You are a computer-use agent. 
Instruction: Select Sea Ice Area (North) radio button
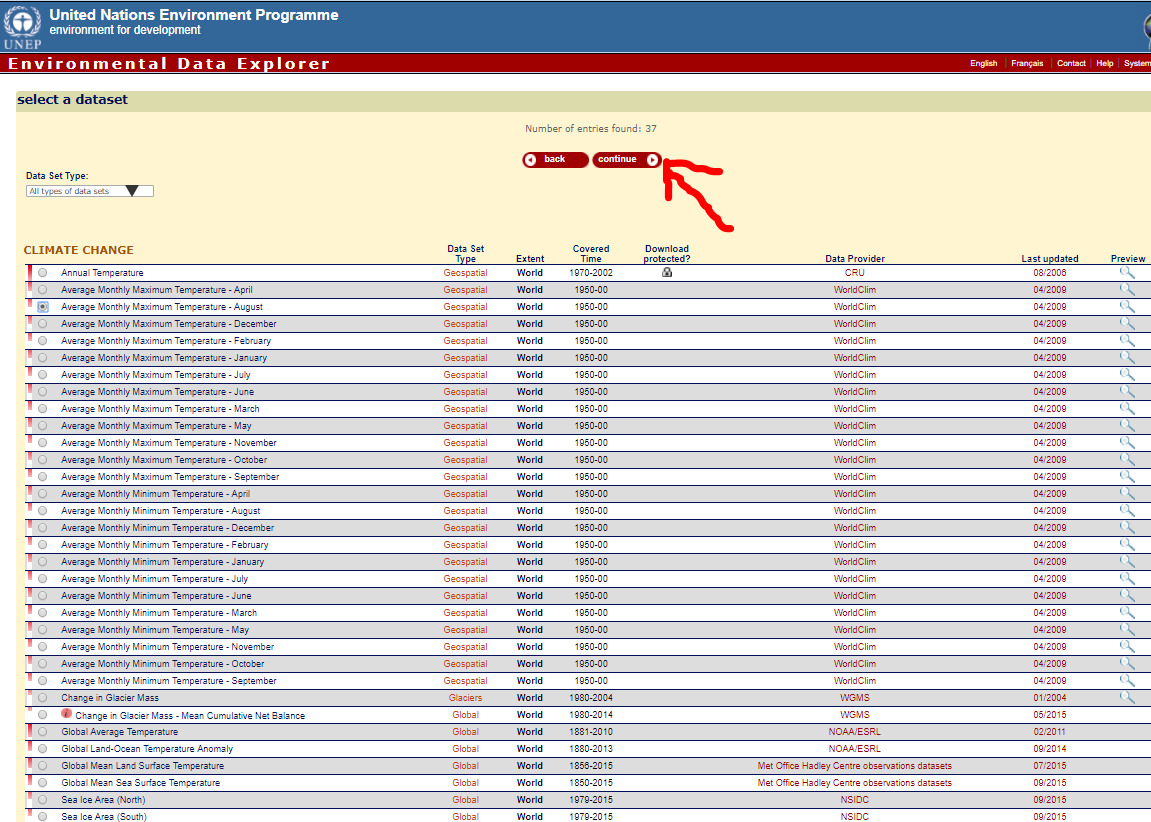43,800
